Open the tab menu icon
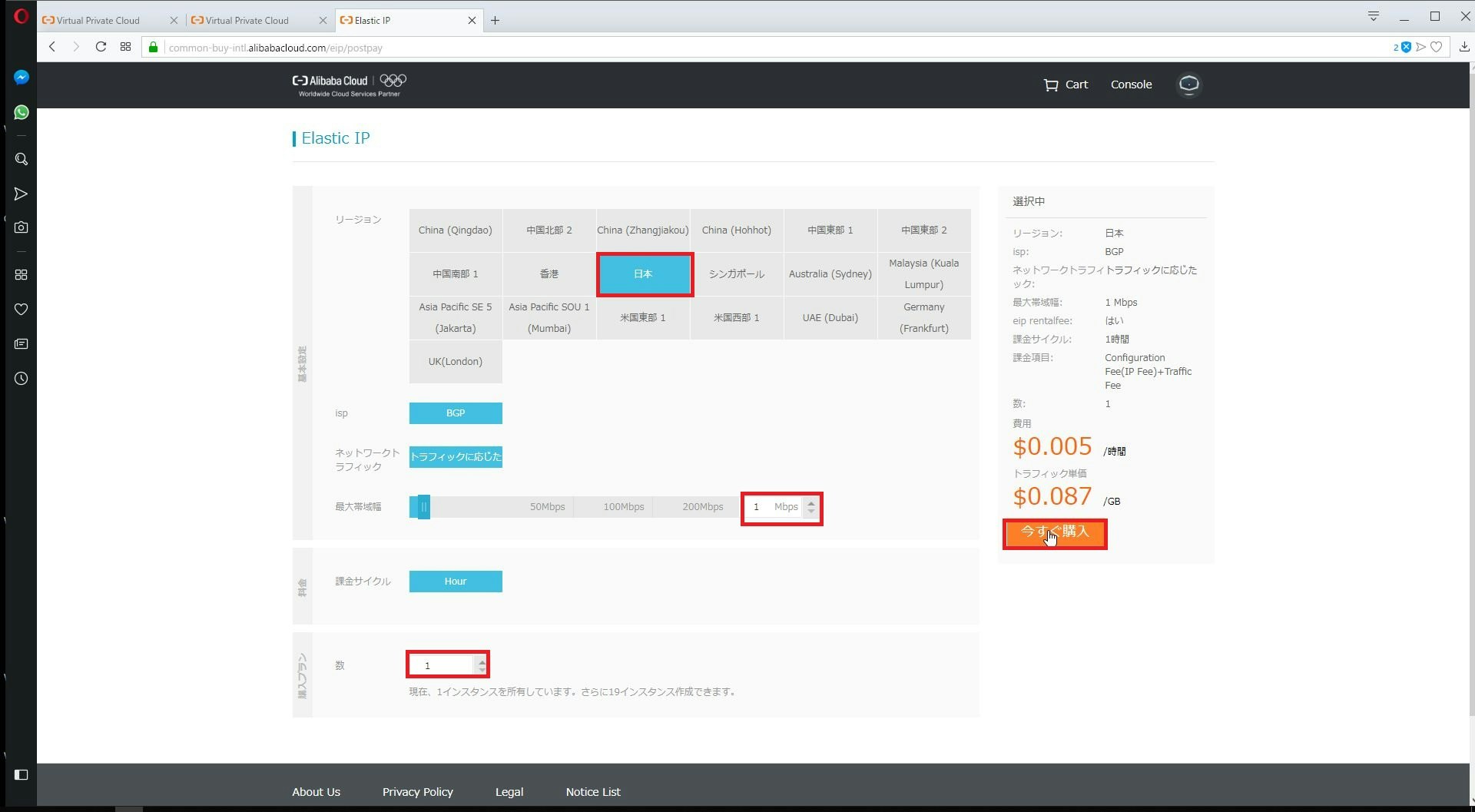Image resolution: width=1475 pixels, height=812 pixels. click(x=1374, y=16)
